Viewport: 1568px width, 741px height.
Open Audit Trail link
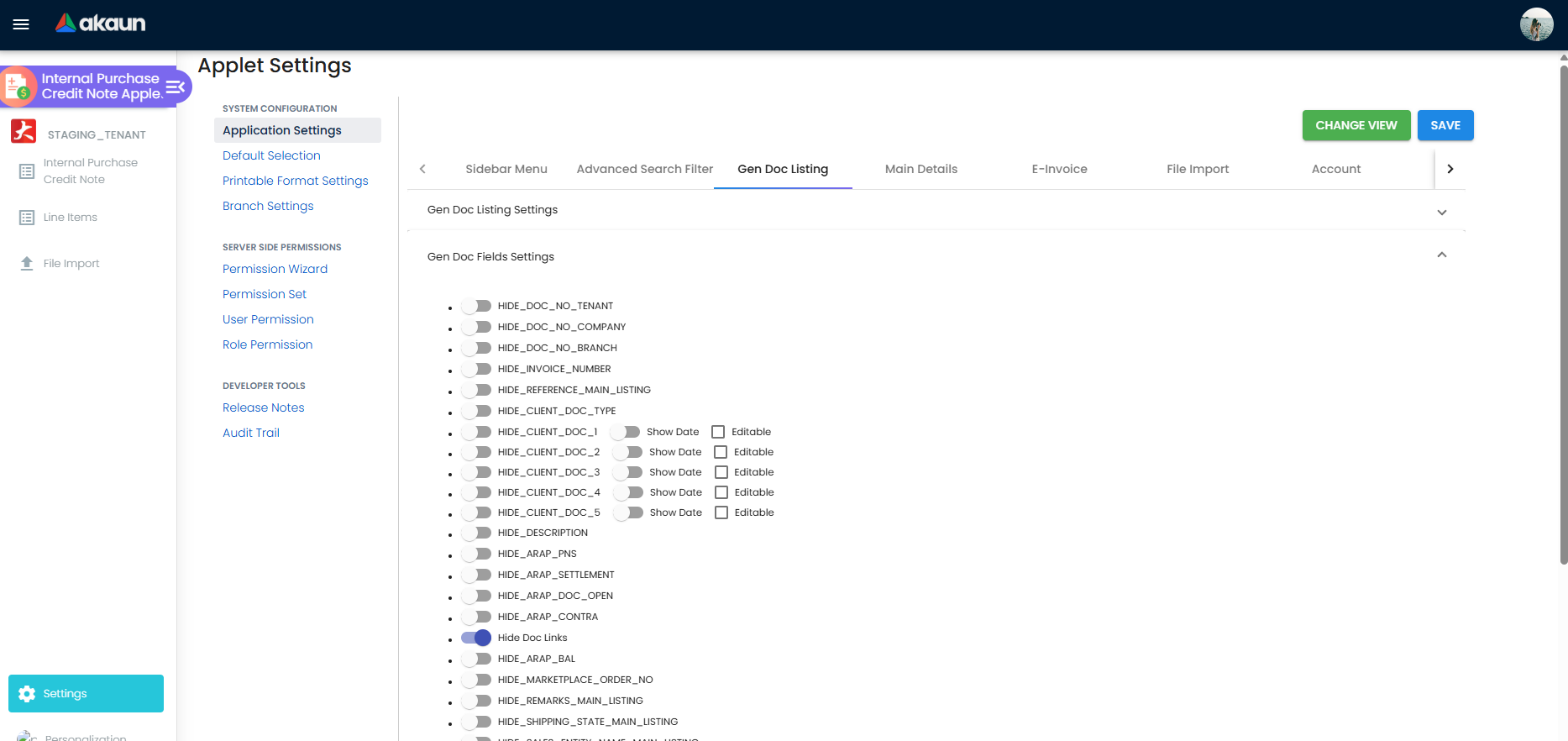coord(250,433)
